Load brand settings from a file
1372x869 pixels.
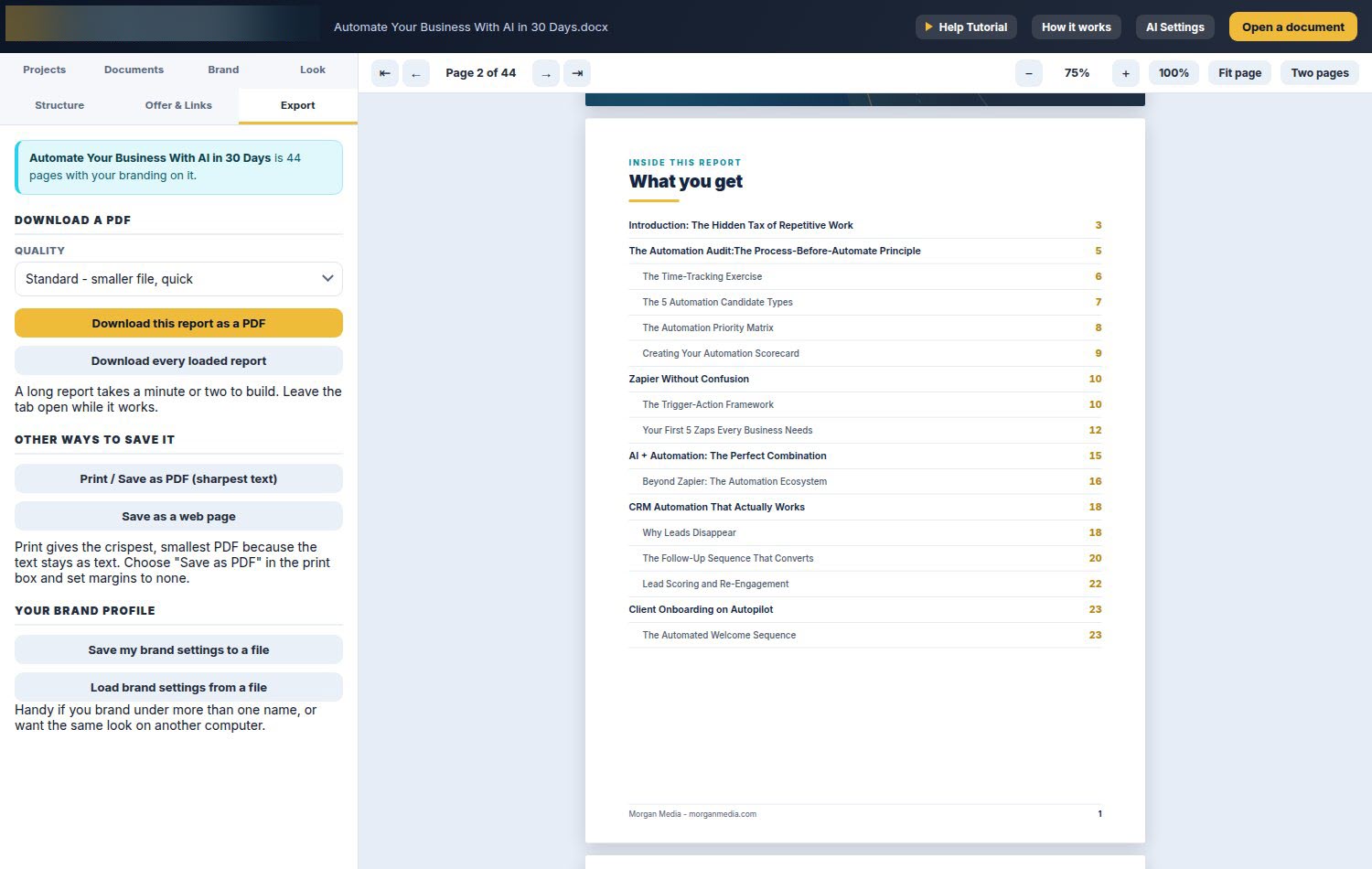178,687
